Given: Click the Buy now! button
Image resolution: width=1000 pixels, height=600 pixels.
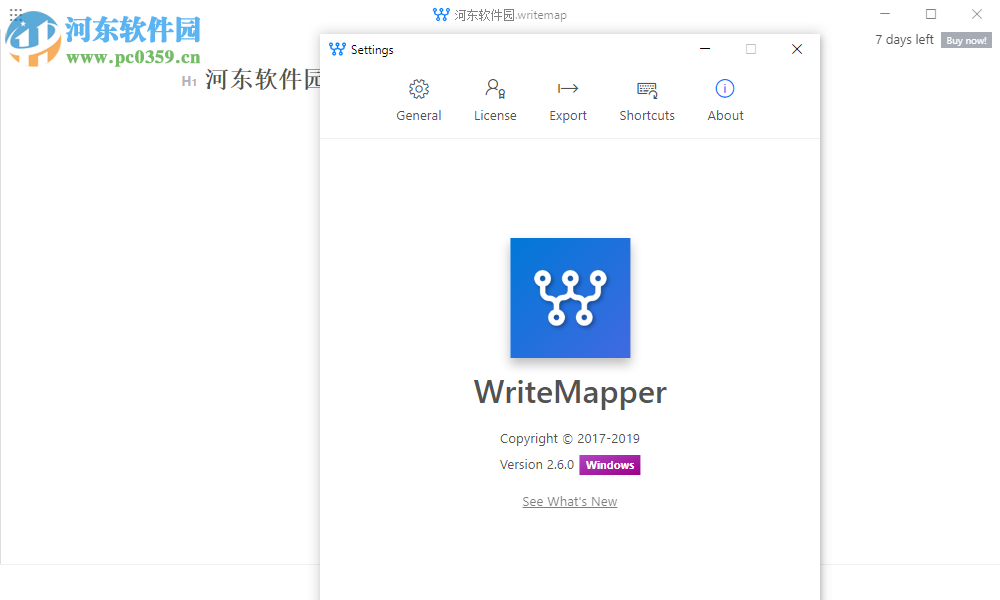Looking at the screenshot, I should click(x=965, y=40).
